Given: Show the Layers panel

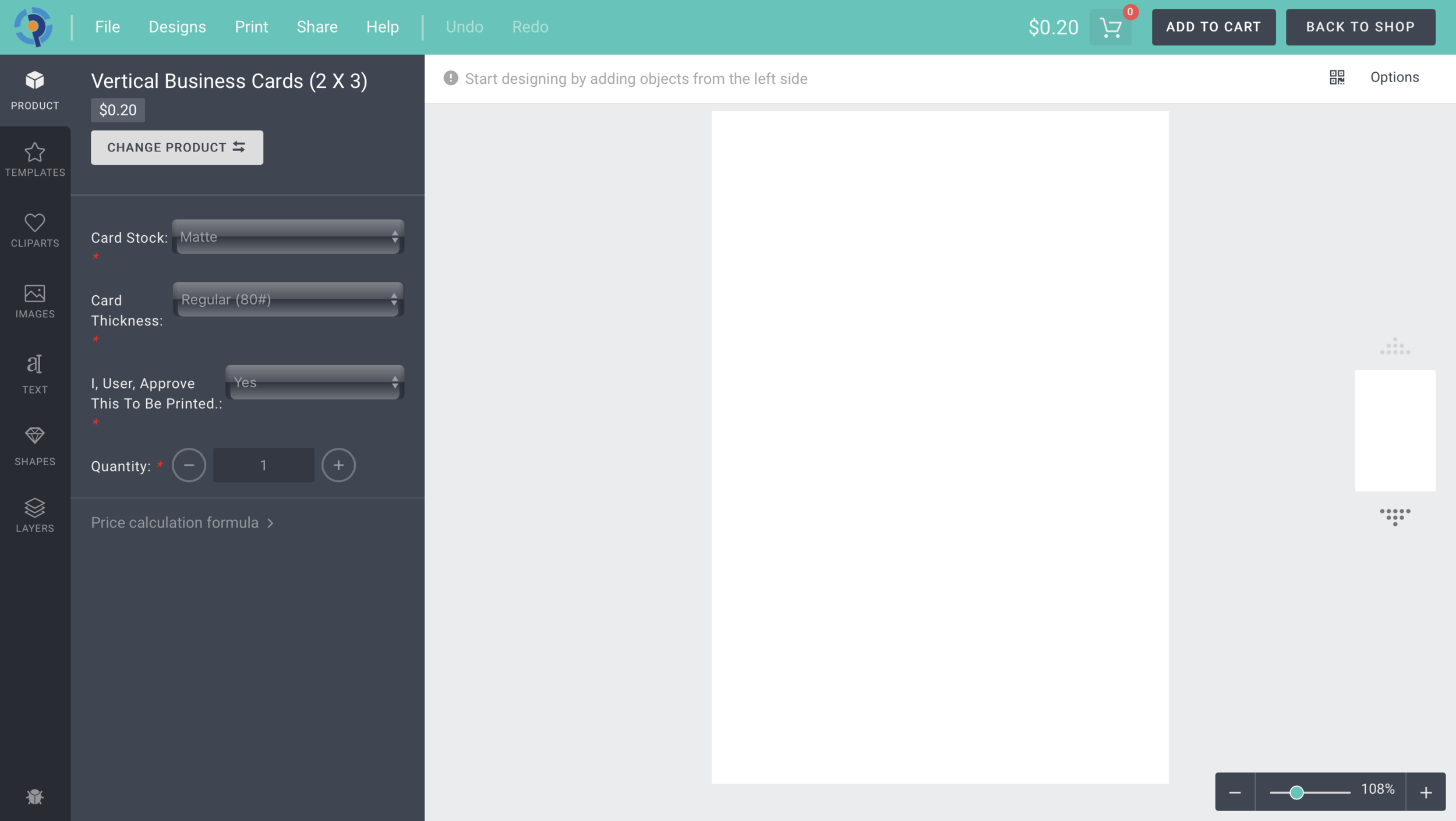Looking at the screenshot, I should tap(35, 515).
